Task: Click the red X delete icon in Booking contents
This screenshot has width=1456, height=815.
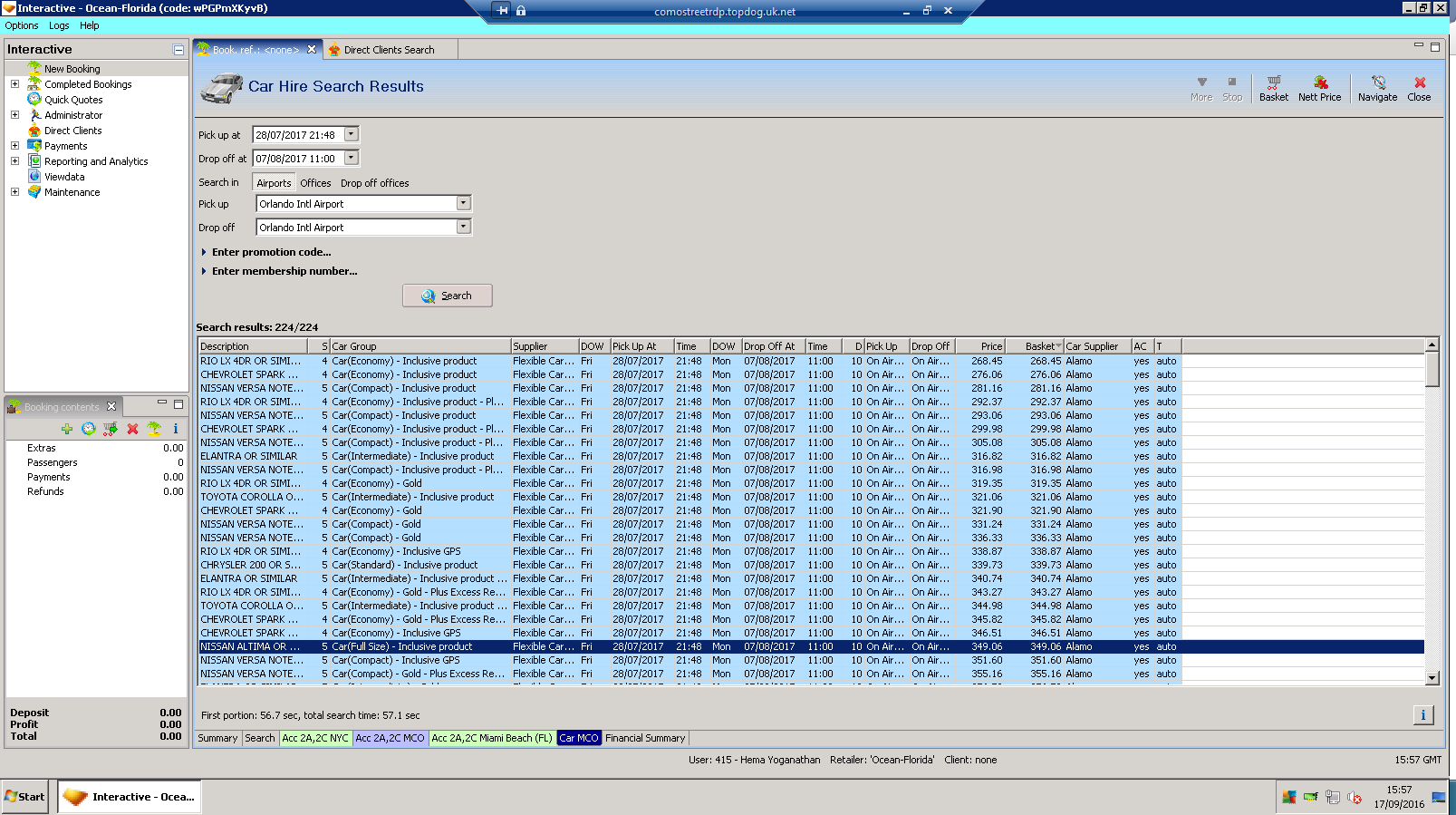Action: [132, 429]
